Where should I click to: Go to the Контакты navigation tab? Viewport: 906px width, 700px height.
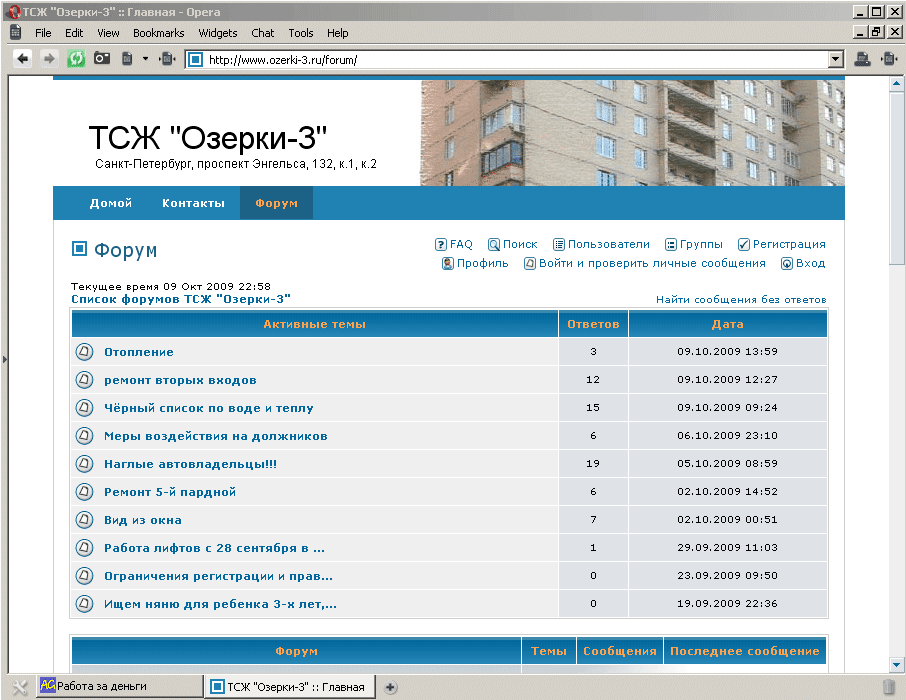pos(194,203)
